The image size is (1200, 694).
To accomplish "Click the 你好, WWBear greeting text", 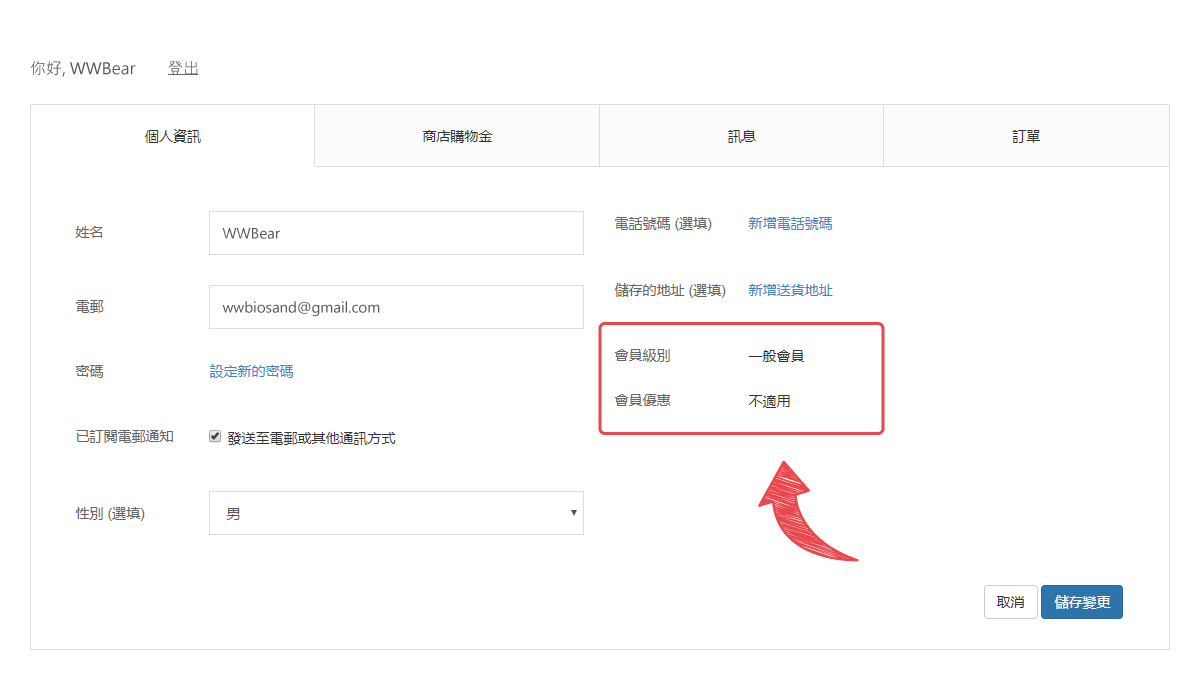I will (x=83, y=69).
